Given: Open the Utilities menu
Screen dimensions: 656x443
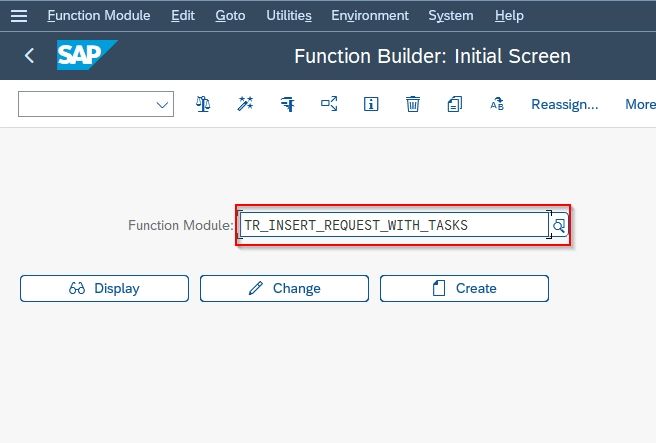Looking at the screenshot, I should (x=289, y=15).
